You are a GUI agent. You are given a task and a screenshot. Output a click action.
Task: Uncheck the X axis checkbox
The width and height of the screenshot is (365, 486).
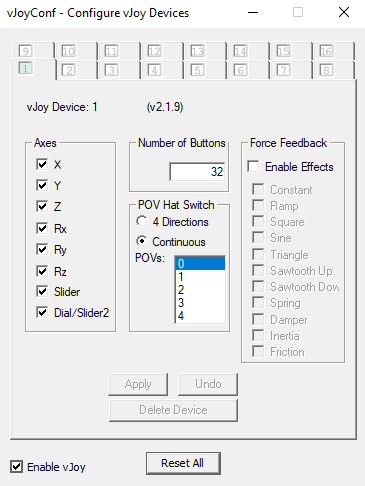click(x=42, y=164)
